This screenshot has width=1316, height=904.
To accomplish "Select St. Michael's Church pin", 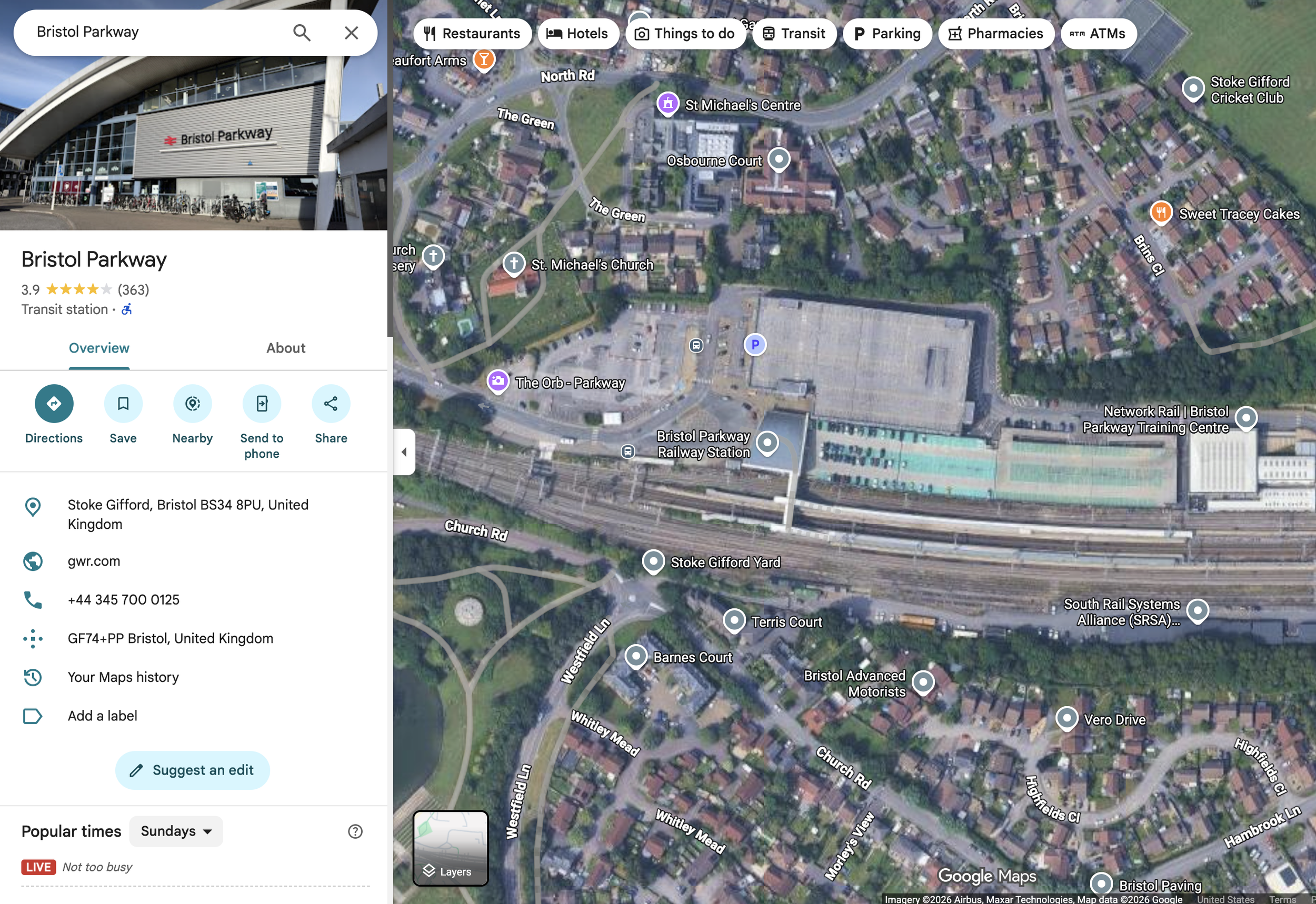I will (514, 264).
